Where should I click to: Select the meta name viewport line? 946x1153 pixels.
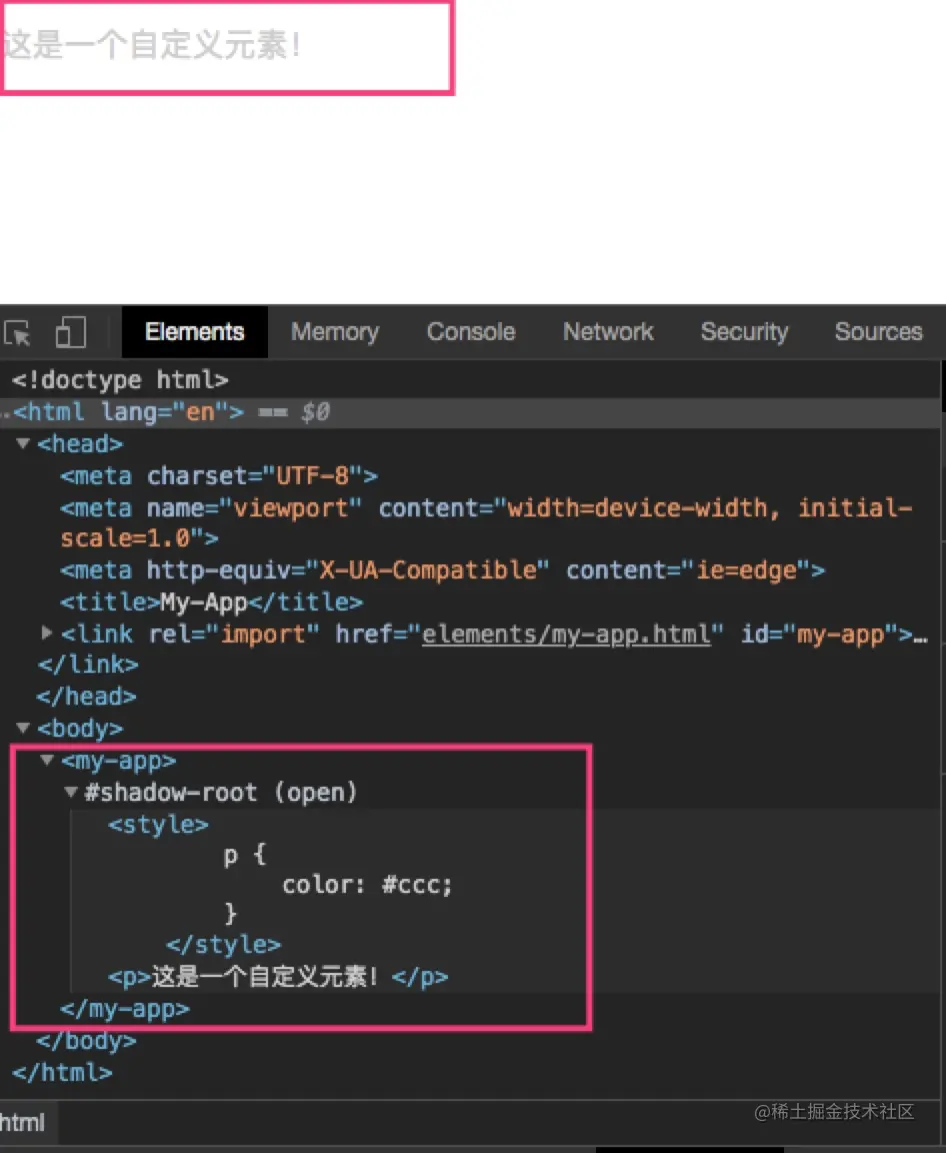[486, 523]
